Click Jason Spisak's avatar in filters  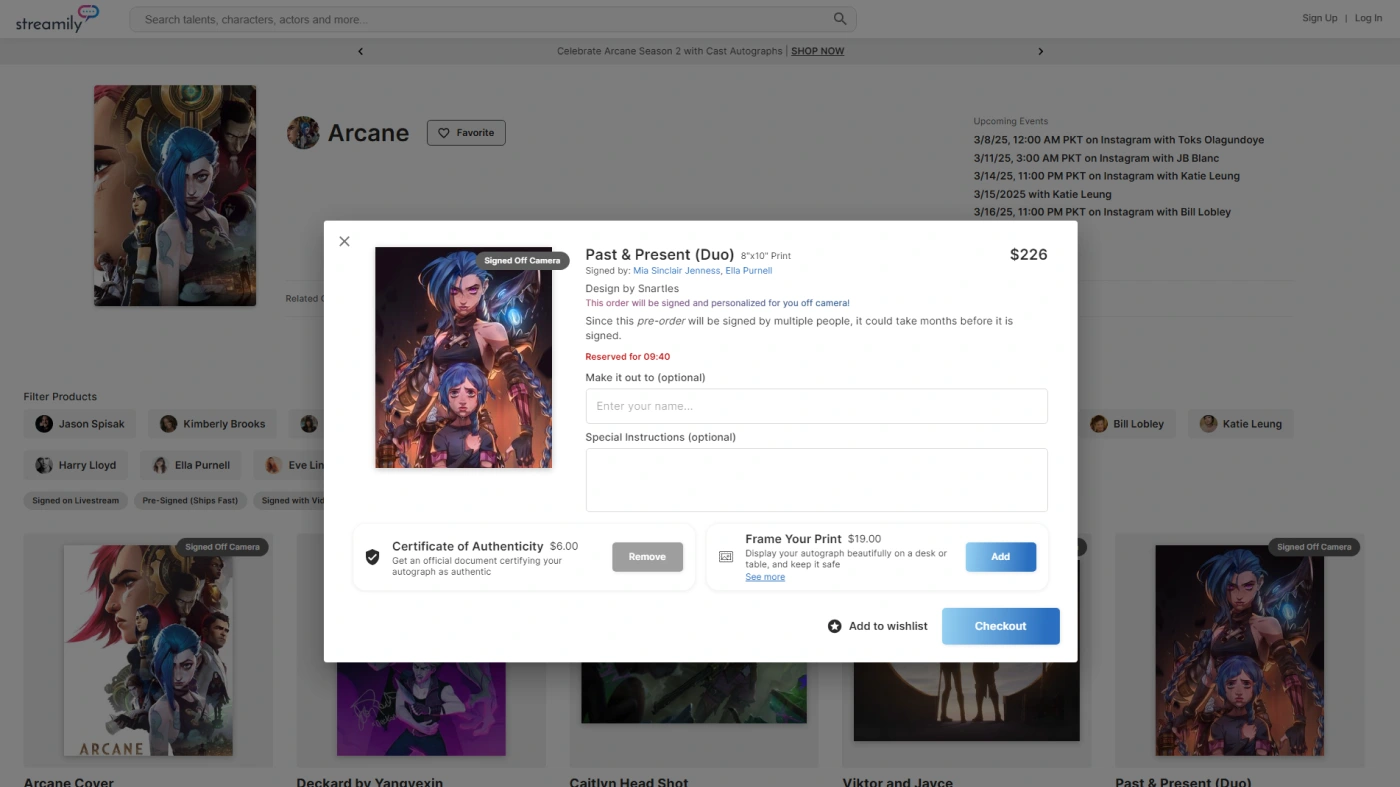[44, 424]
